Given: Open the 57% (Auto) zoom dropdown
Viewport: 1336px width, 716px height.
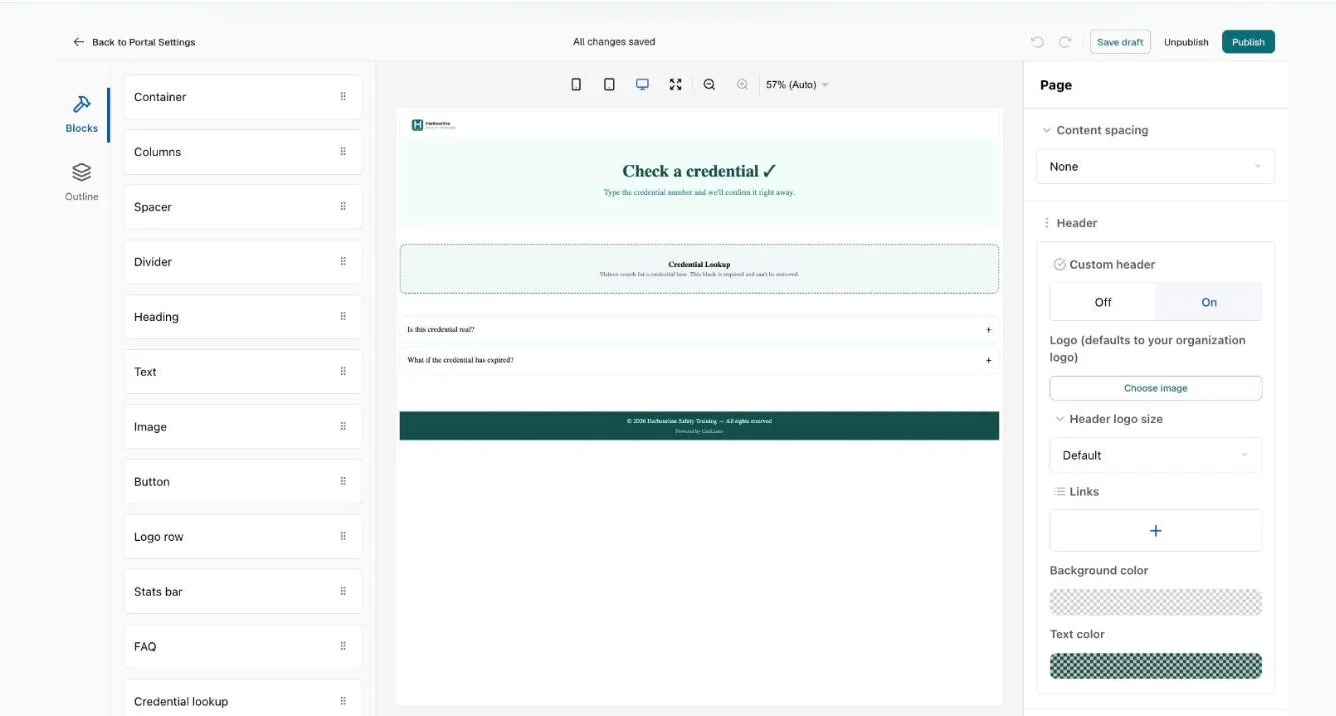Looking at the screenshot, I should point(797,85).
